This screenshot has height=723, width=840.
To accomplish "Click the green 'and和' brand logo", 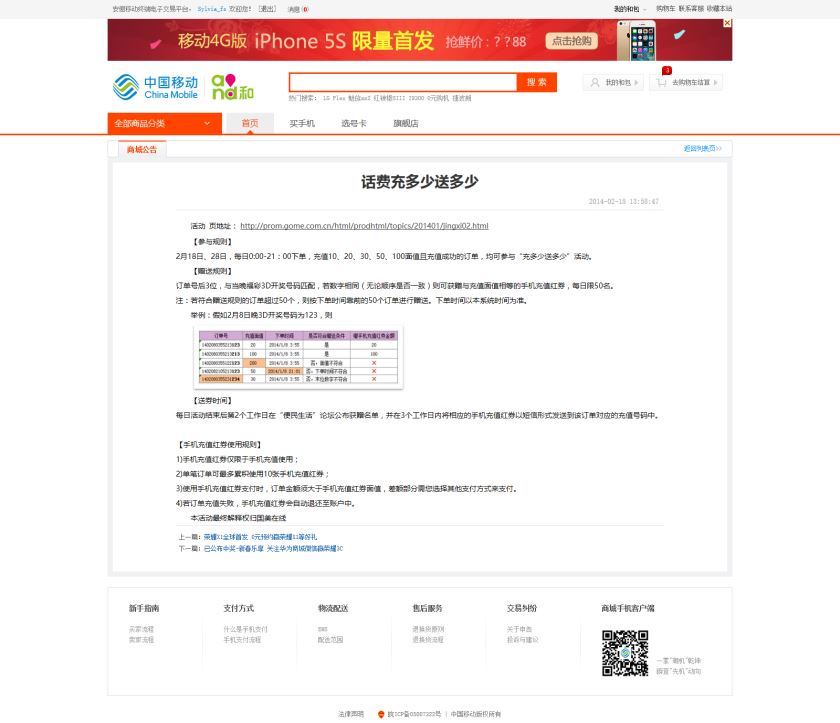I will [x=232, y=87].
